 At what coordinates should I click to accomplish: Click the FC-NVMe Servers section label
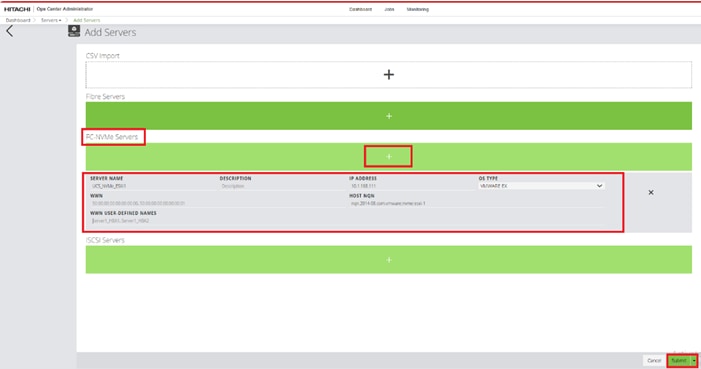tap(112, 137)
